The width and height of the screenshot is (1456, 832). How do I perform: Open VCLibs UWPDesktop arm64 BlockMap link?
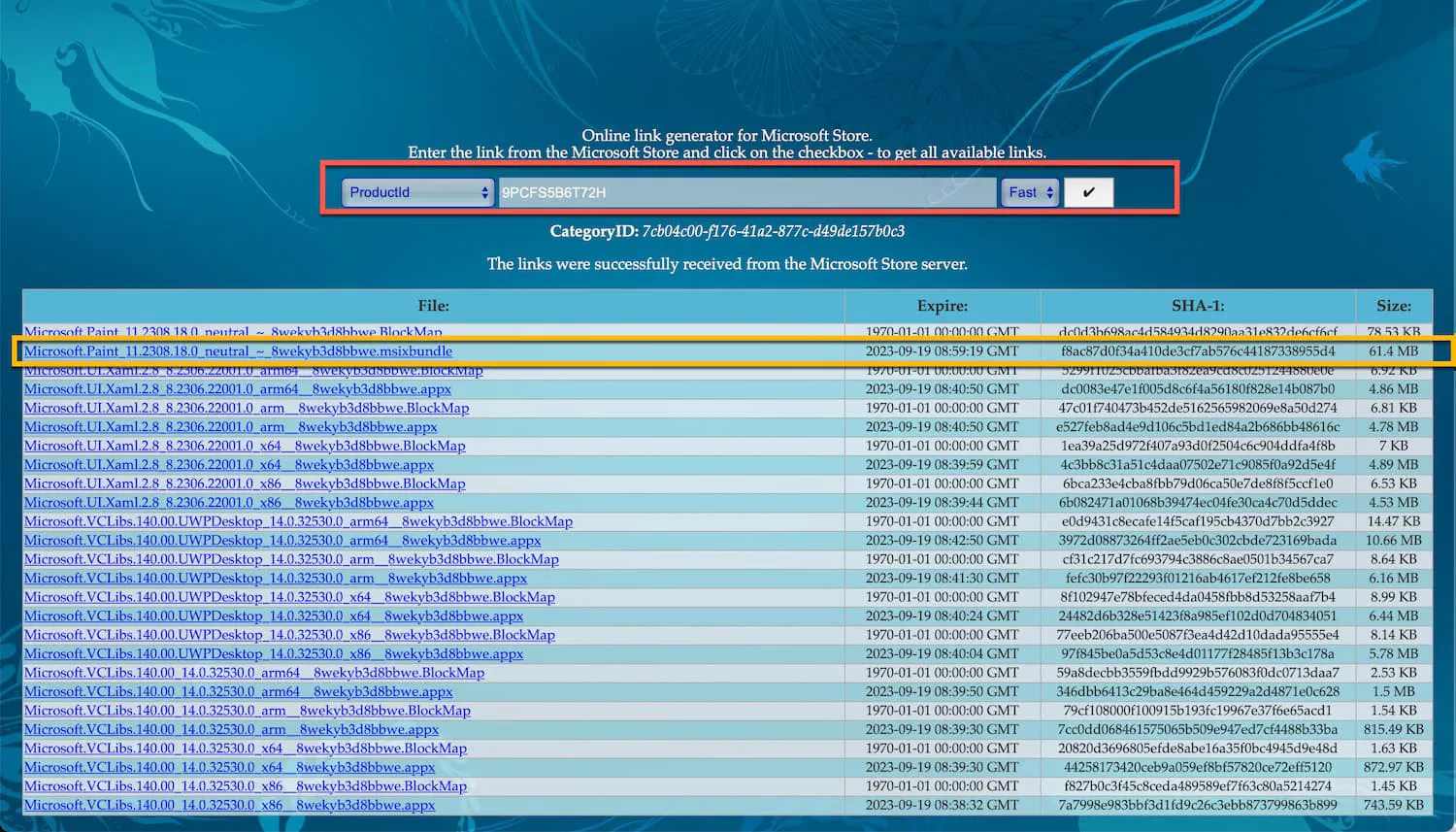298,521
